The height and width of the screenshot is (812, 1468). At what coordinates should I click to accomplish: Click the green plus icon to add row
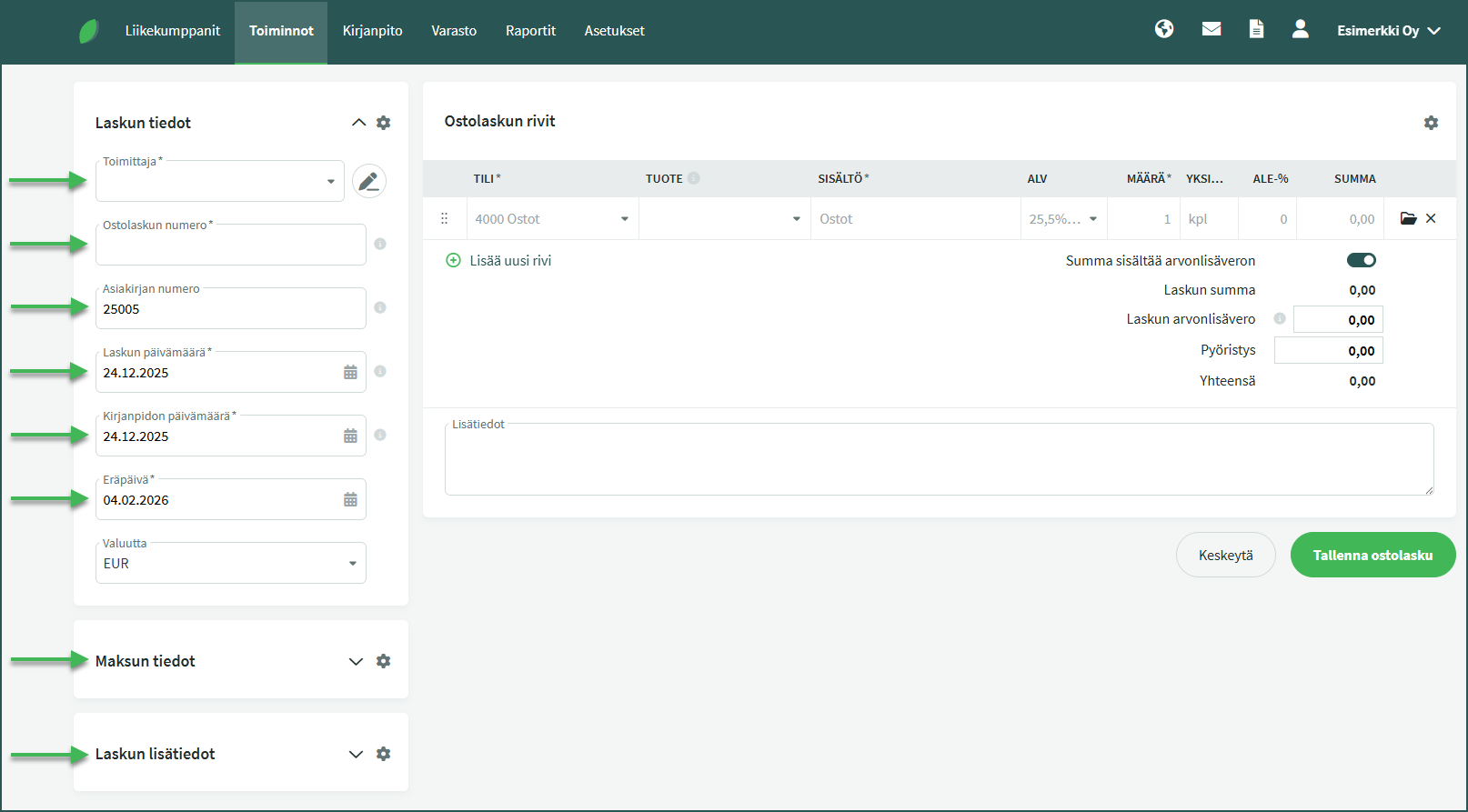pos(453,260)
